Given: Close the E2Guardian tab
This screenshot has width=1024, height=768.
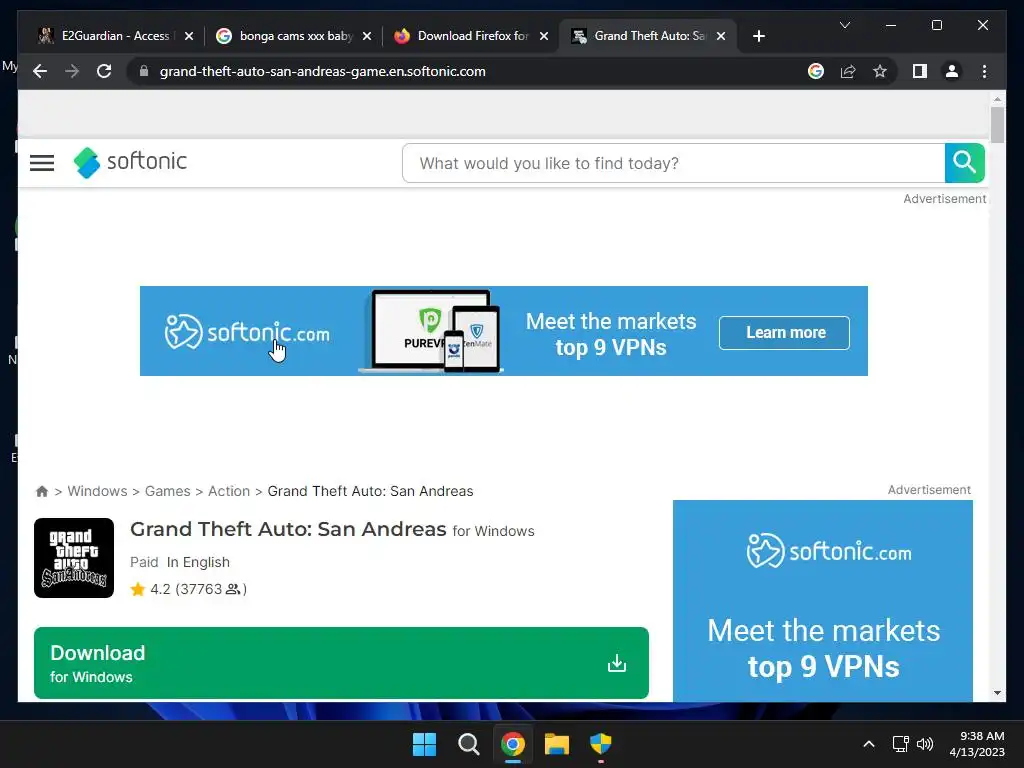Looking at the screenshot, I should [189, 36].
